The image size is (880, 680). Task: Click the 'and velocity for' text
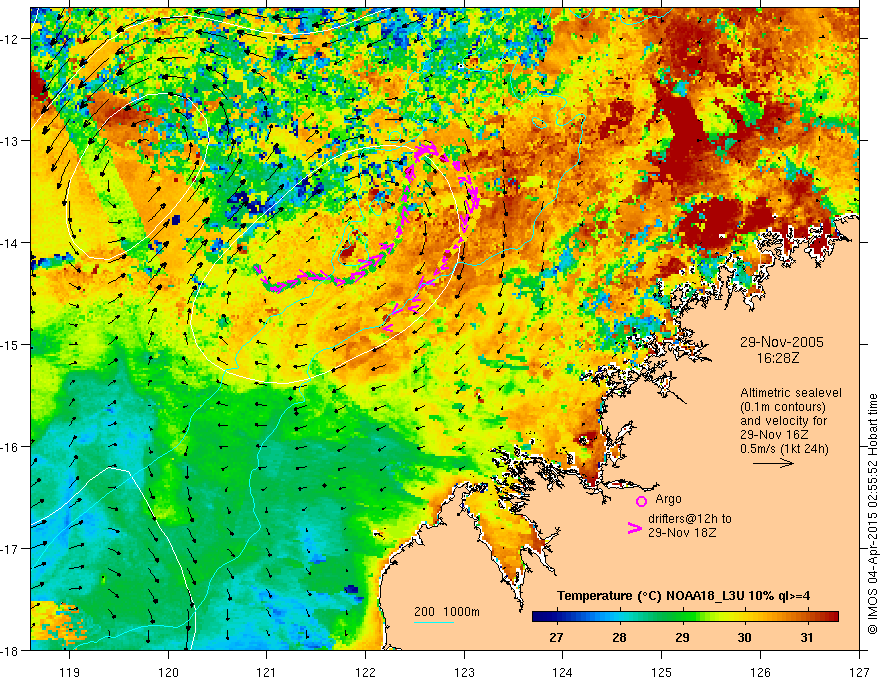pos(783,421)
